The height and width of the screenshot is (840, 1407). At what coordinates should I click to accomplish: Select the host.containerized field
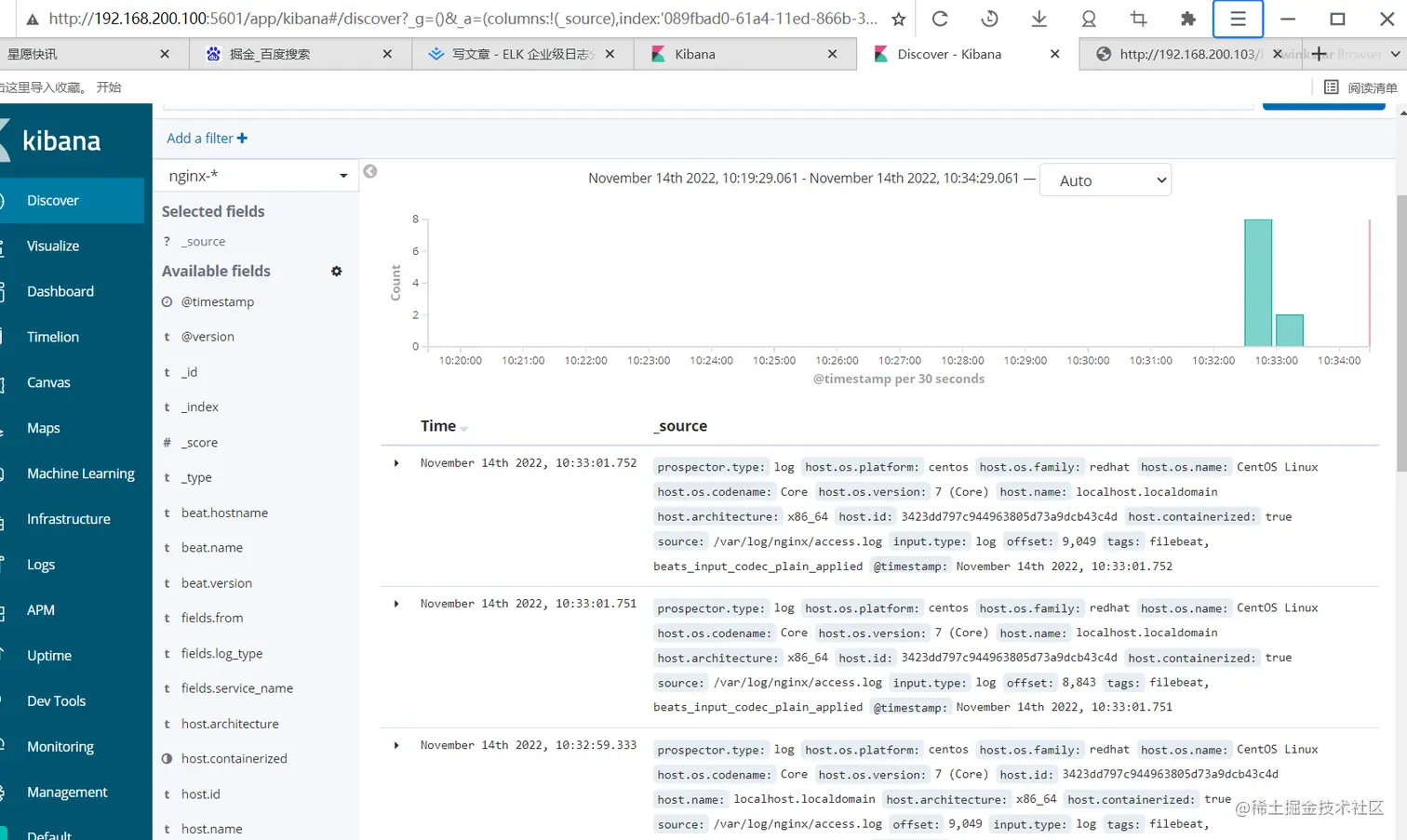(234, 759)
